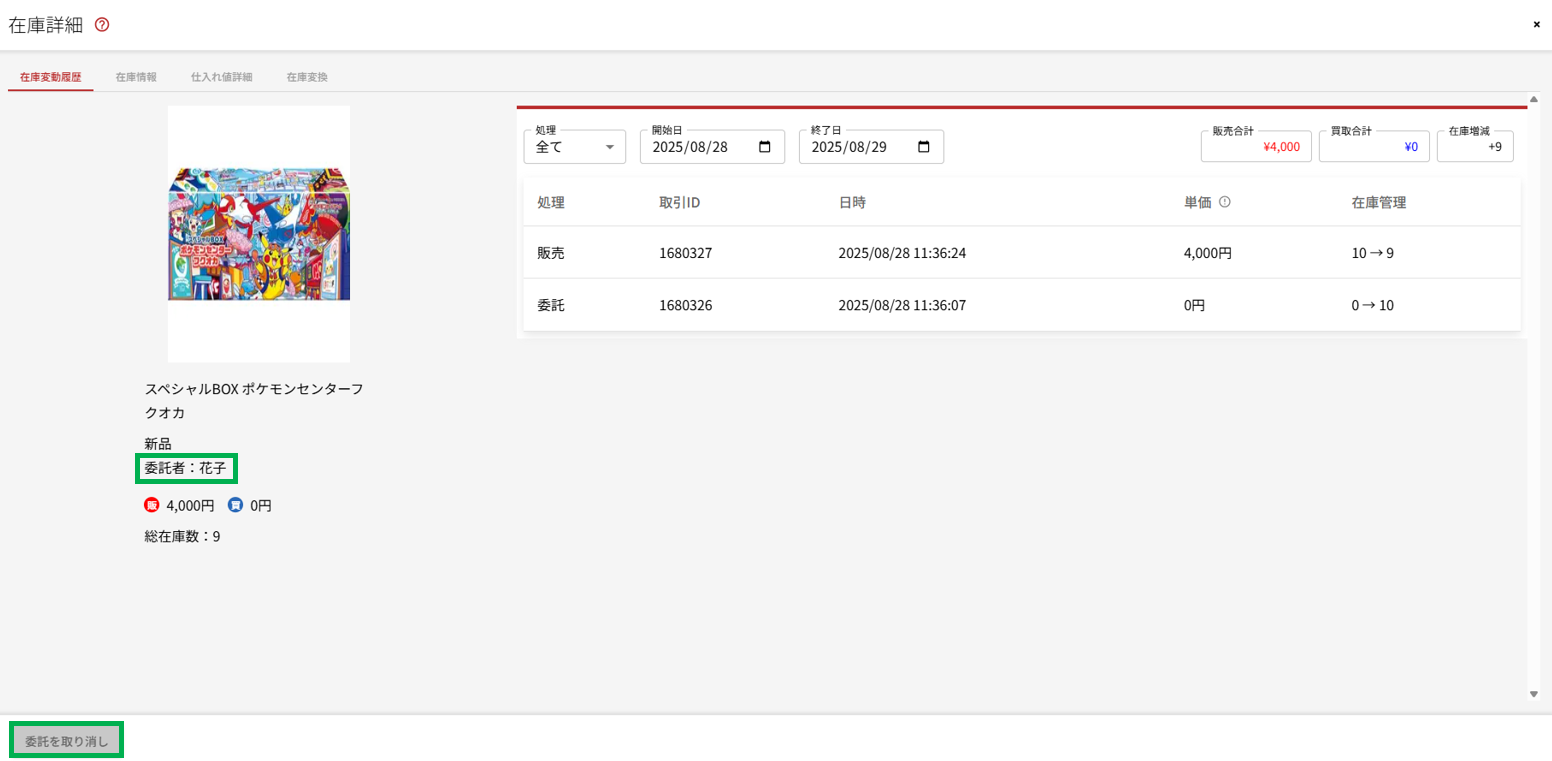The width and height of the screenshot is (1552, 761).
Task: Click the red 販売 price icon
Action: 152,505
